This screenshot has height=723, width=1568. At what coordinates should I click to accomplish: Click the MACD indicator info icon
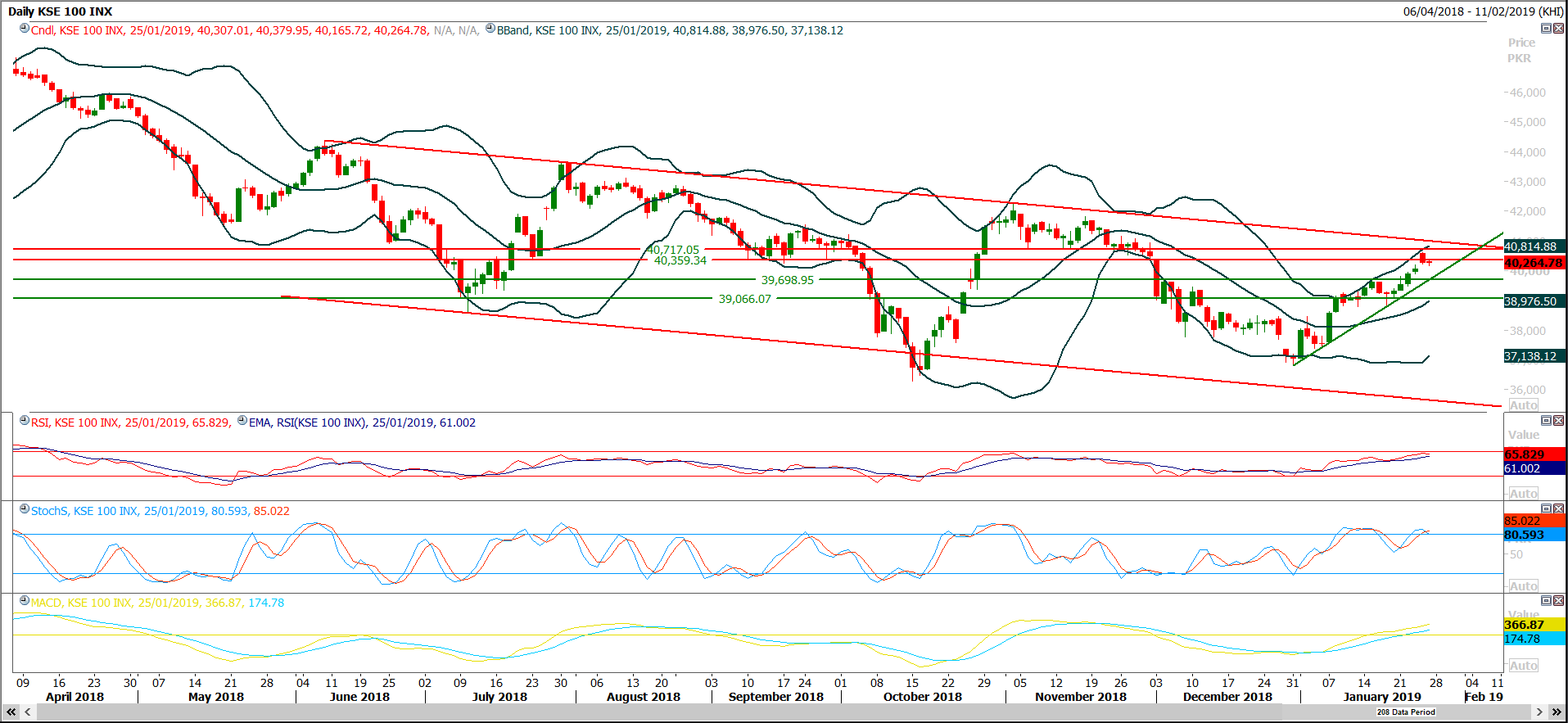25,601
